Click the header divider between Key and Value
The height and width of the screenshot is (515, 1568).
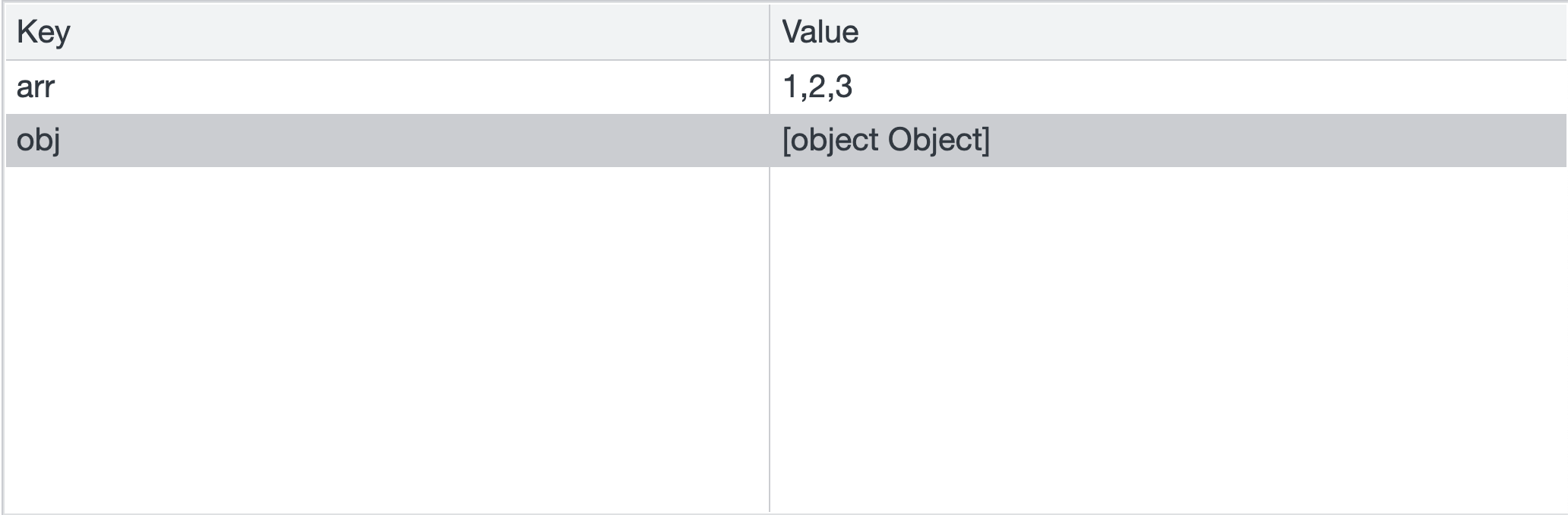pos(770,32)
